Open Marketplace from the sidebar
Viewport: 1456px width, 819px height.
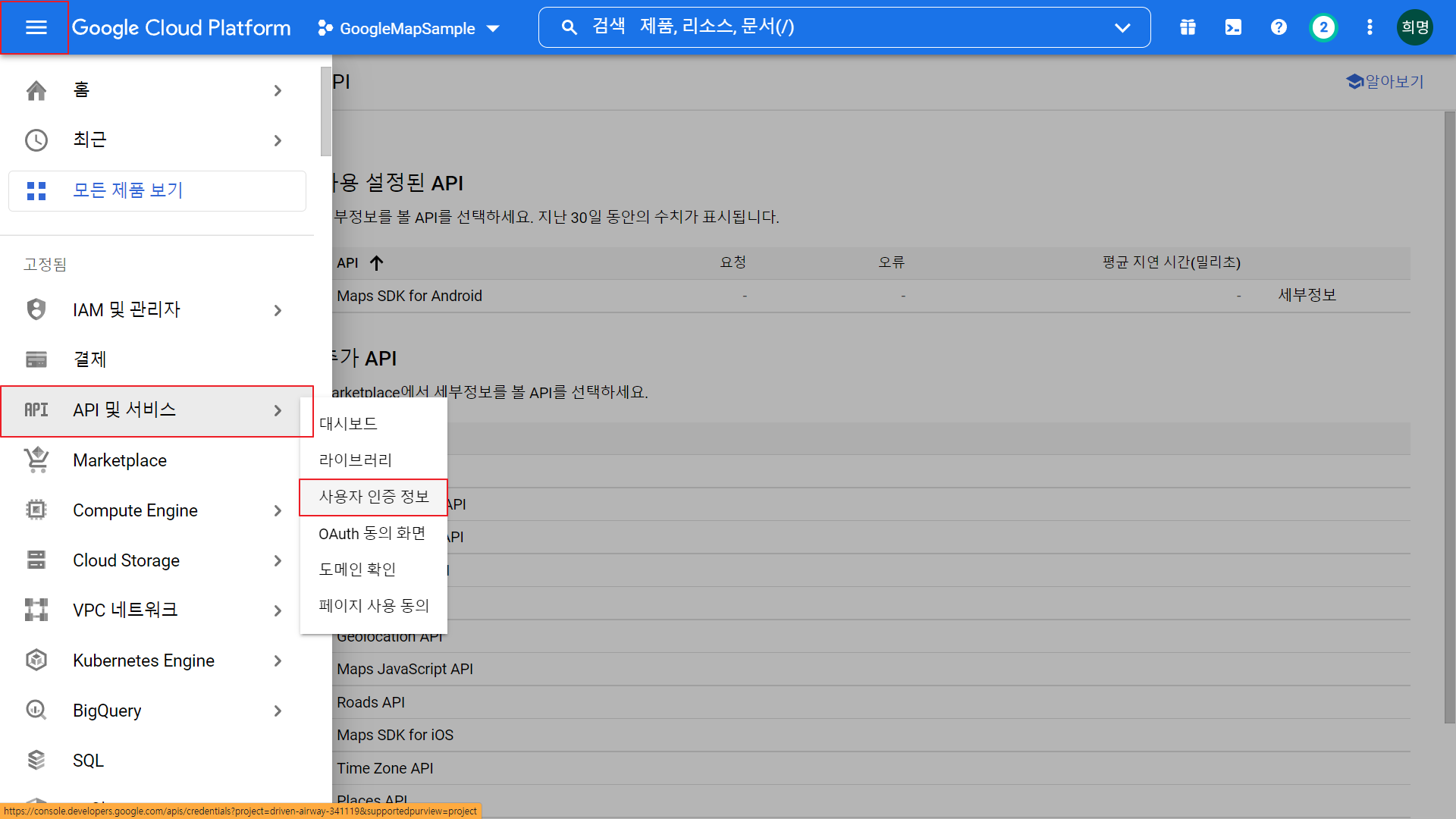(x=120, y=460)
